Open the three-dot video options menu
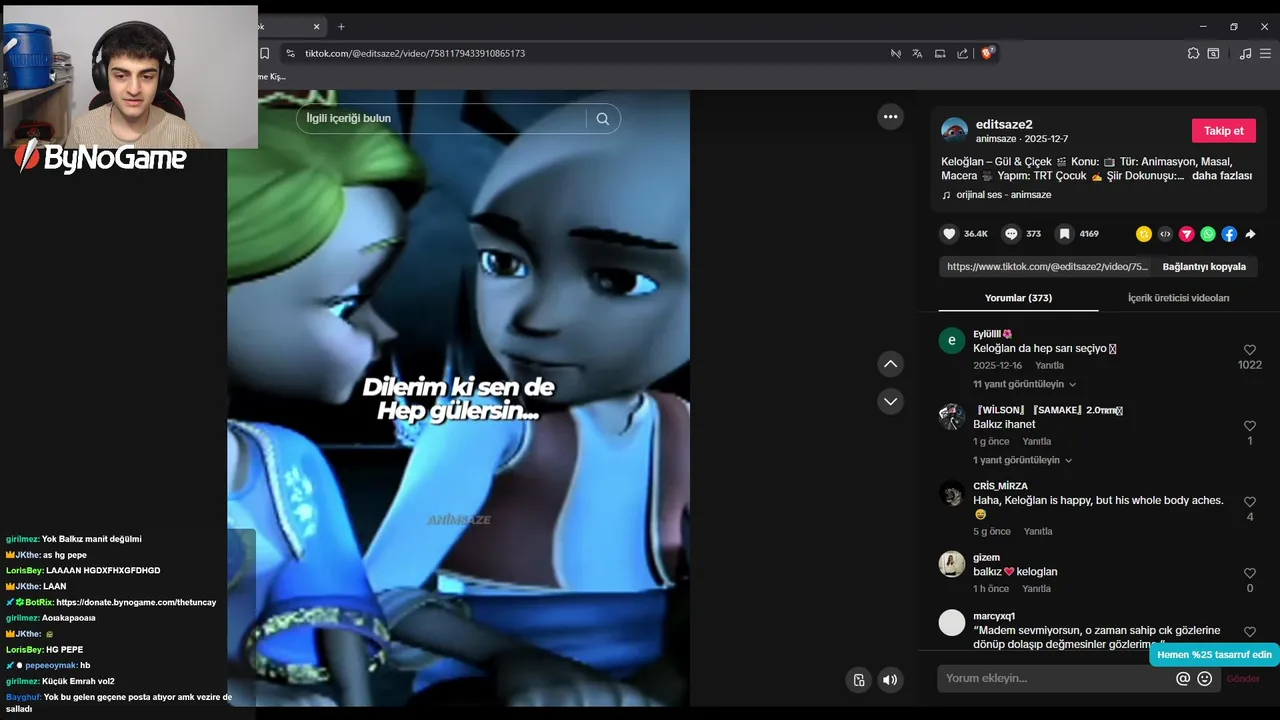This screenshot has width=1280, height=720. pyautogui.click(x=890, y=117)
